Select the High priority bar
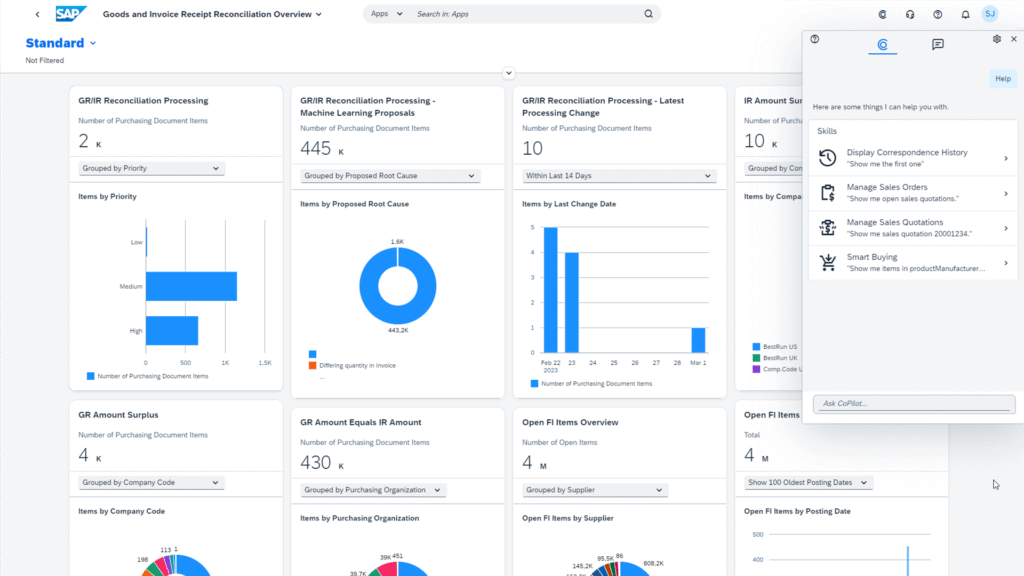 coord(172,330)
